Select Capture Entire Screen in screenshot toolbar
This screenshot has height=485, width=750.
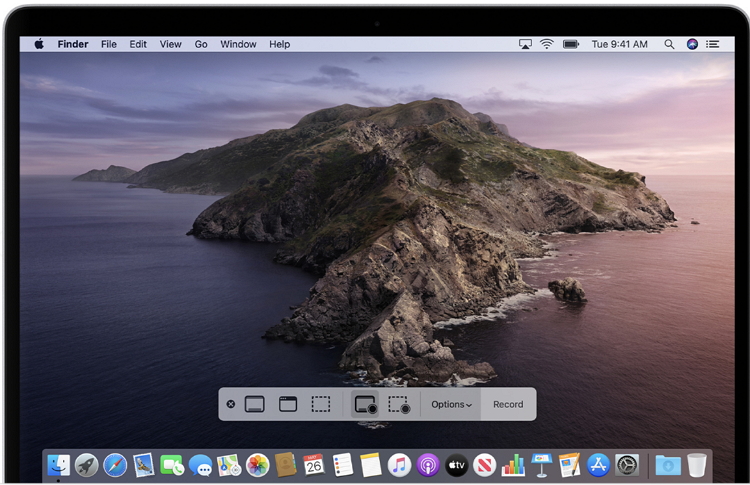click(254, 404)
